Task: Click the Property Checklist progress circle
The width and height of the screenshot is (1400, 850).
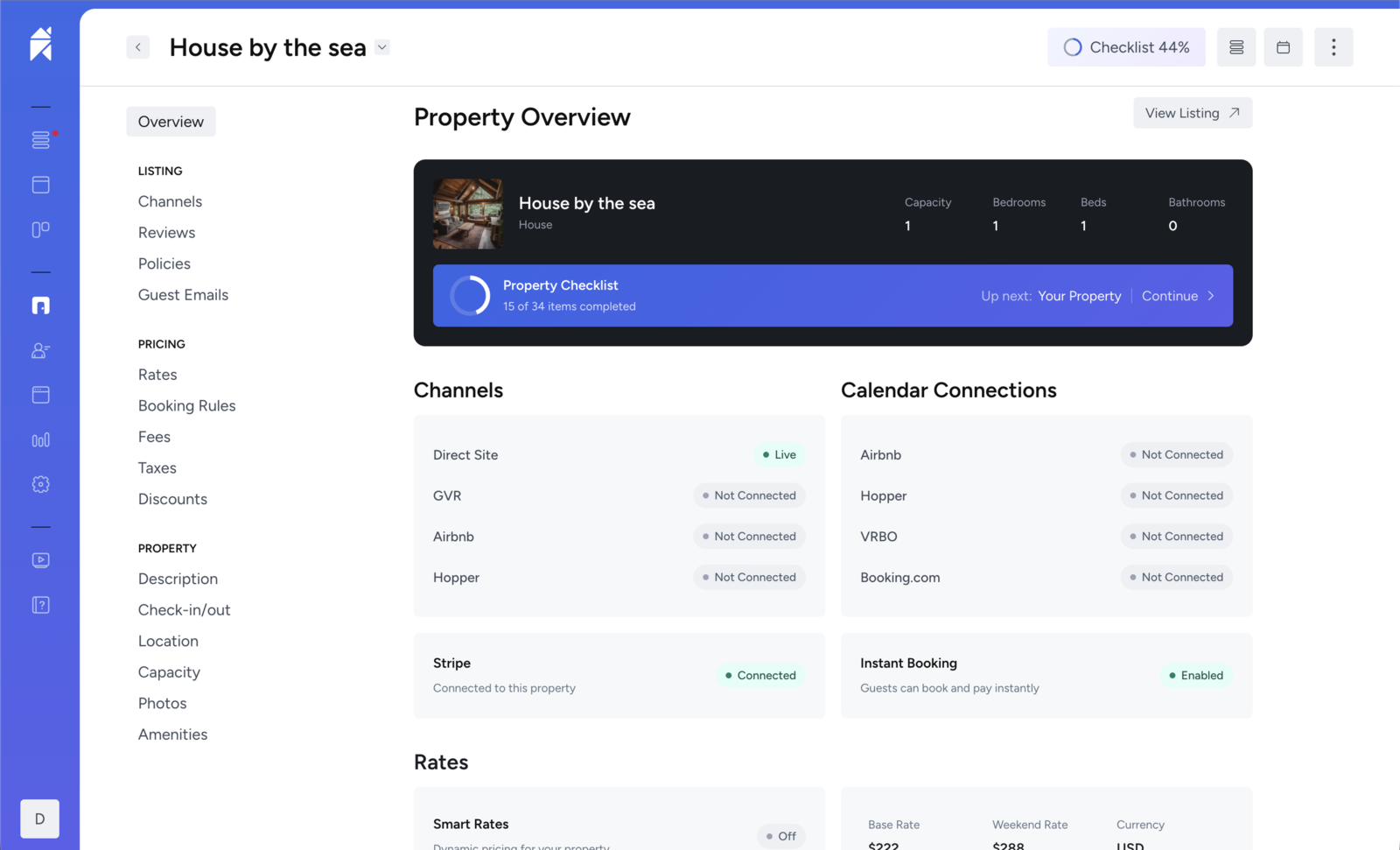Action: pyautogui.click(x=471, y=296)
